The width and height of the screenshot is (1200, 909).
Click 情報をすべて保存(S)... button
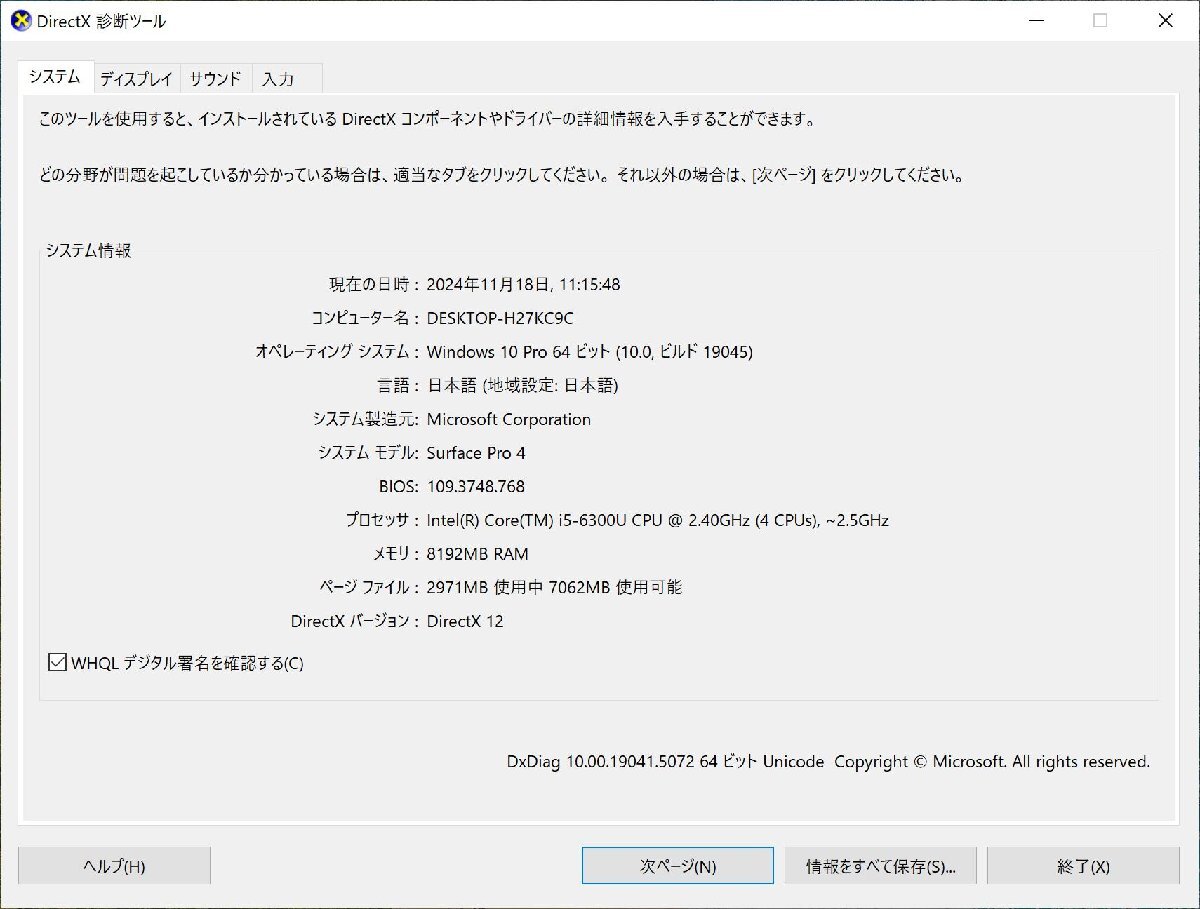tap(881, 866)
